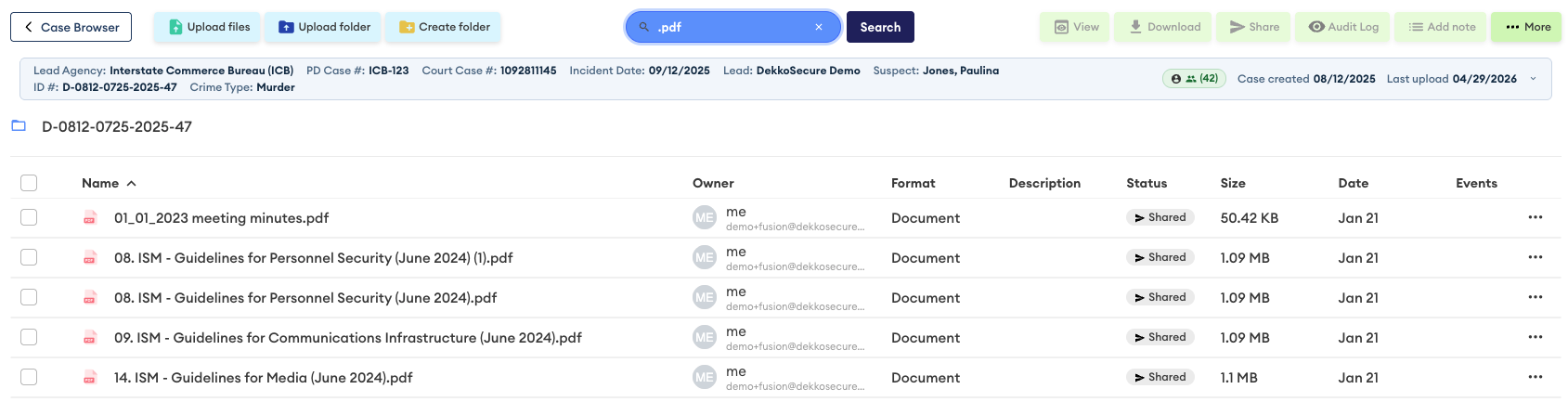Click ME avatar in Guidelines for Media row

point(705,378)
